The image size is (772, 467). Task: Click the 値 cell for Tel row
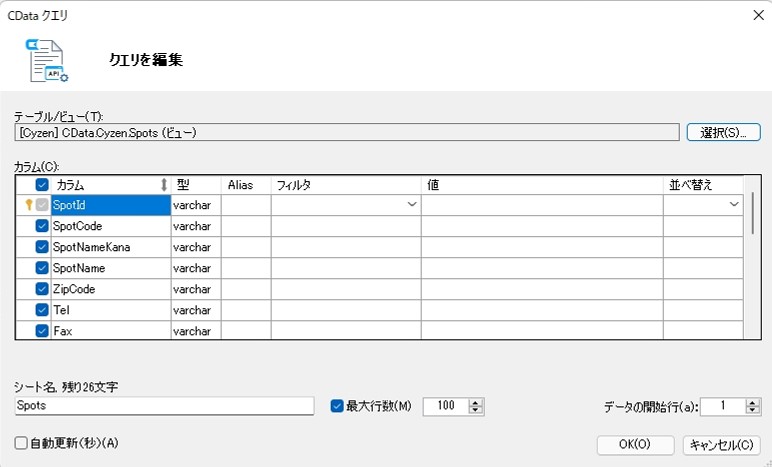542,310
